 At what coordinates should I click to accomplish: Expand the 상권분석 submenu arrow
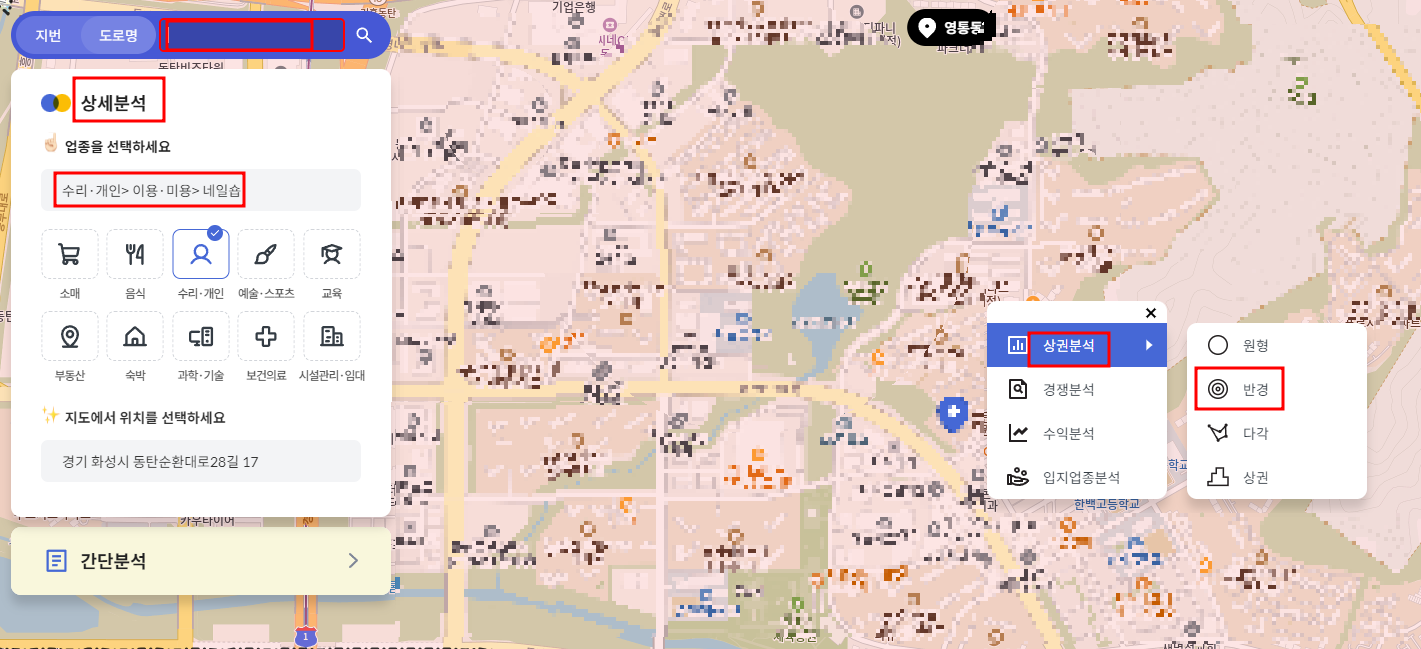coord(1150,345)
